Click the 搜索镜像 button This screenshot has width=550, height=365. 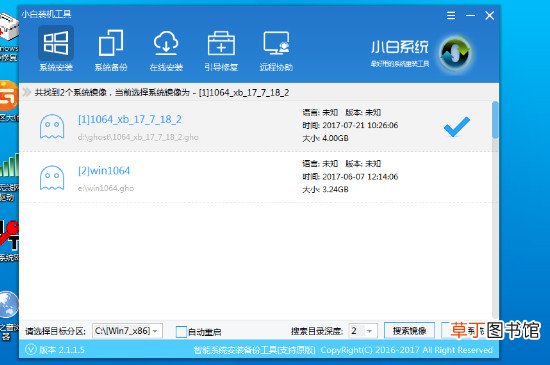[x=409, y=331]
